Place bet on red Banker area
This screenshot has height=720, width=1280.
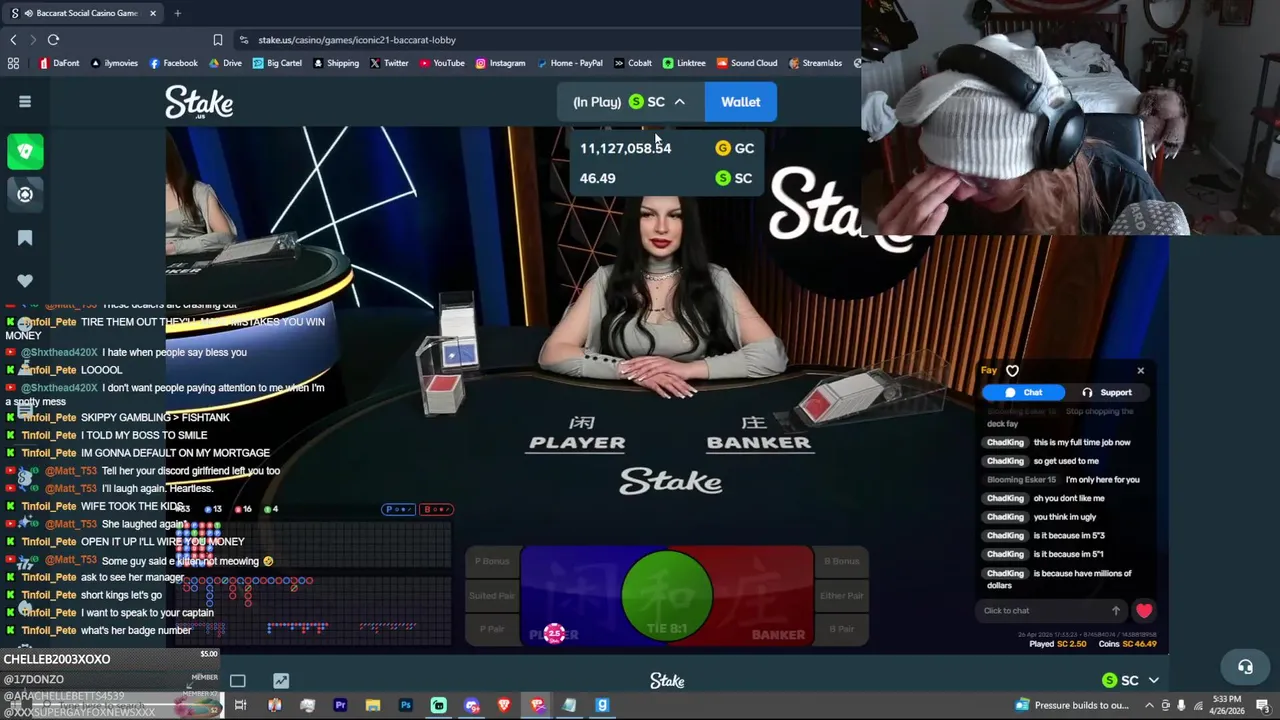pos(765,595)
